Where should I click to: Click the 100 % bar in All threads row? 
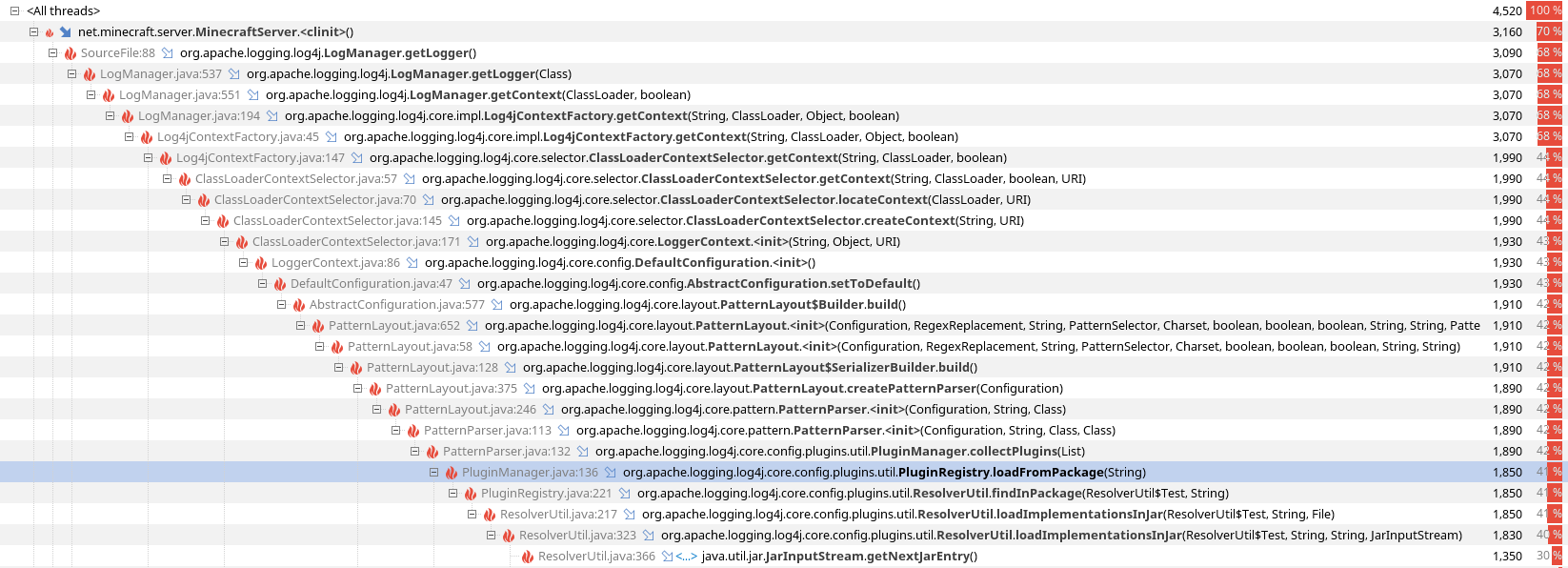1545,11
